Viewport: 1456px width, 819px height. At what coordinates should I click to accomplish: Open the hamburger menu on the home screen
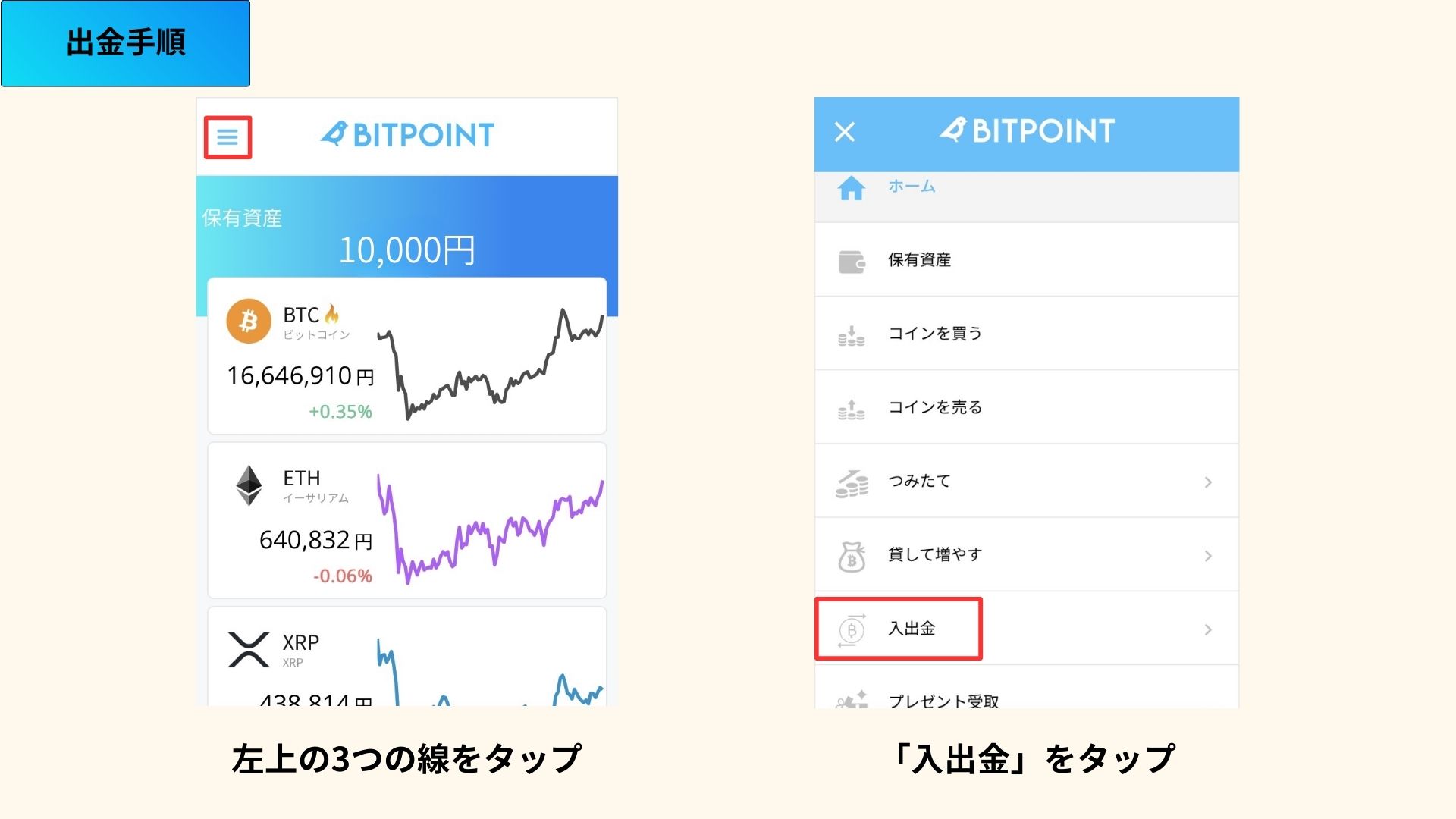pyautogui.click(x=227, y=136)
